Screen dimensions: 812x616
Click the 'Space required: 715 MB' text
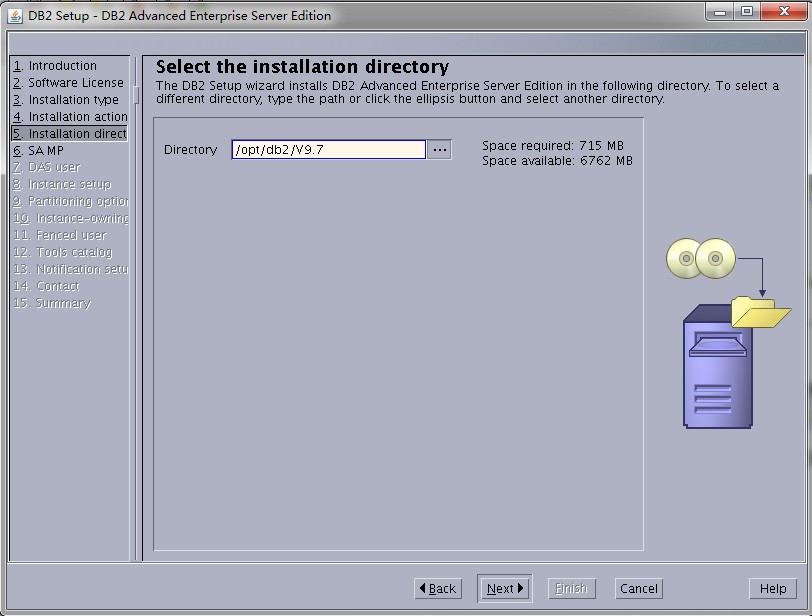pyautogui.click(x=553, y=145)
